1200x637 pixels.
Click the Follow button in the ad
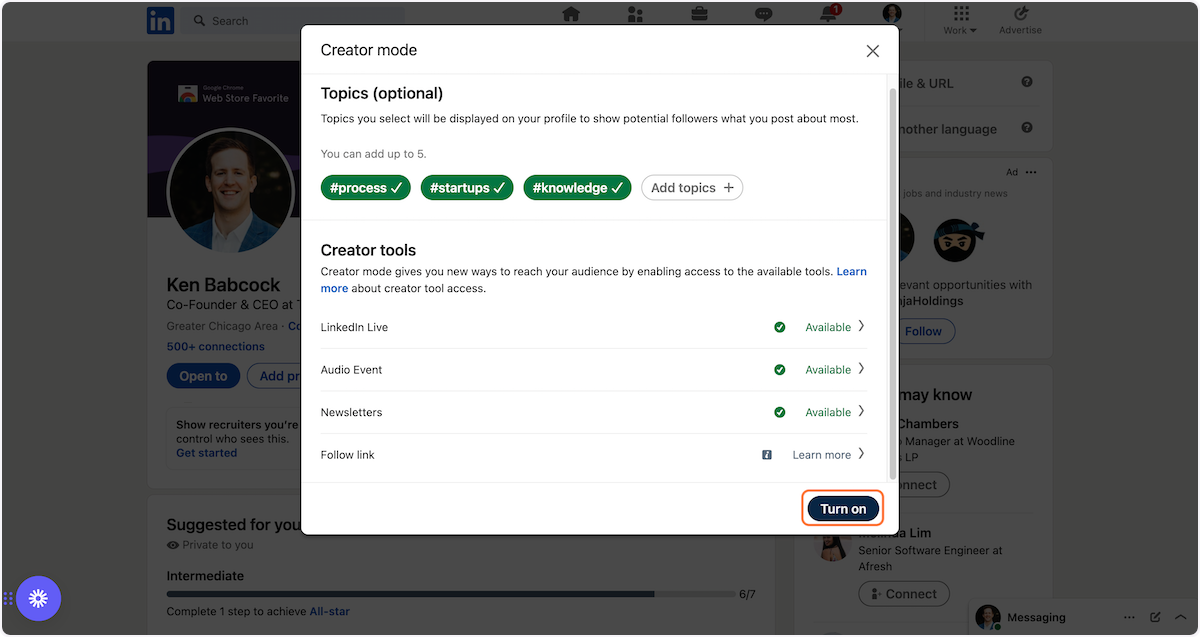[x=923, y=331]
